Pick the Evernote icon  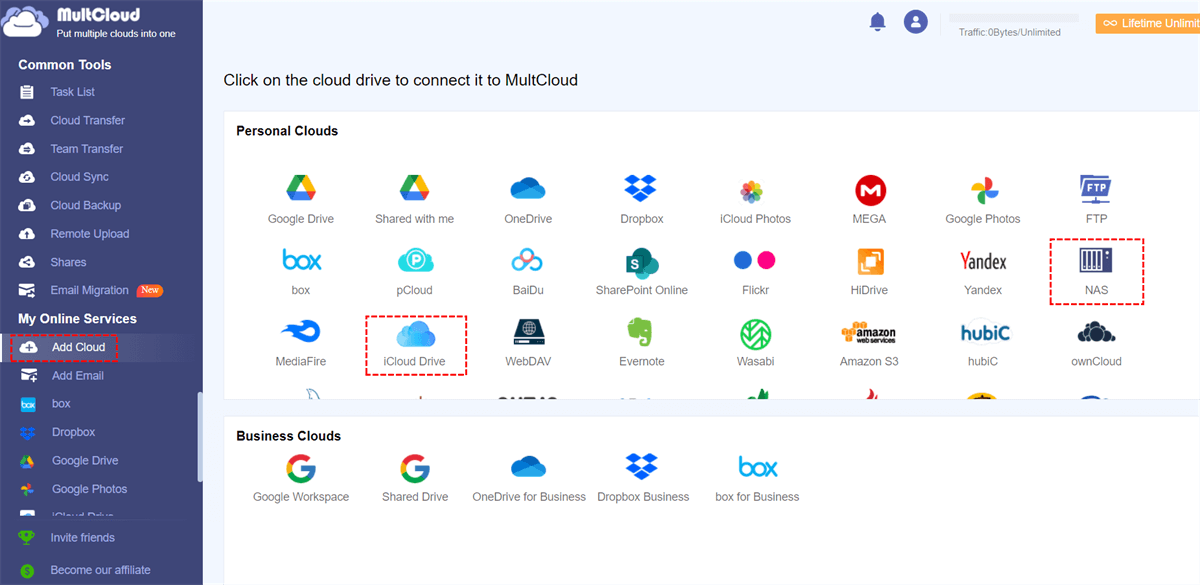point(641,334)
